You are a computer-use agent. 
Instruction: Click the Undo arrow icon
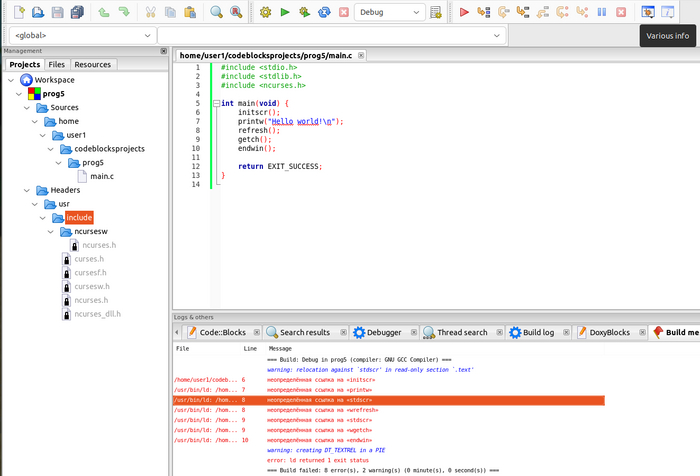pos(104,12)
